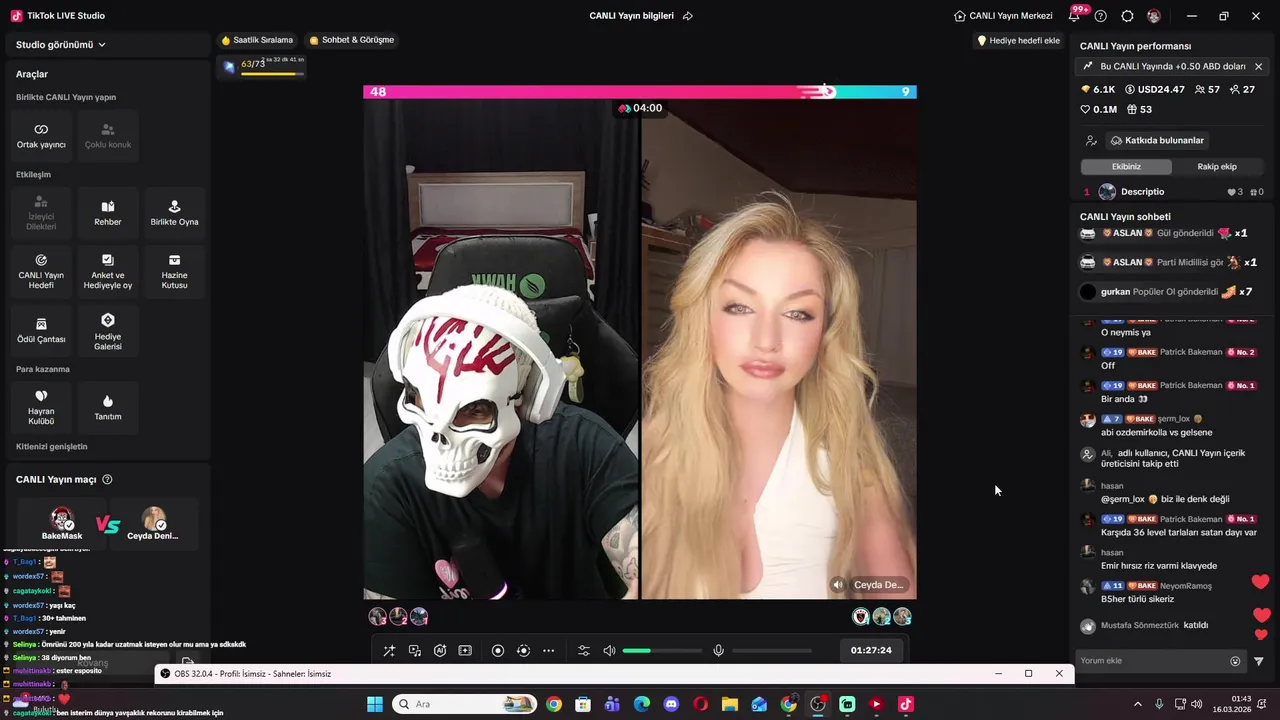Open Hazine Kutusu tool

174,271
